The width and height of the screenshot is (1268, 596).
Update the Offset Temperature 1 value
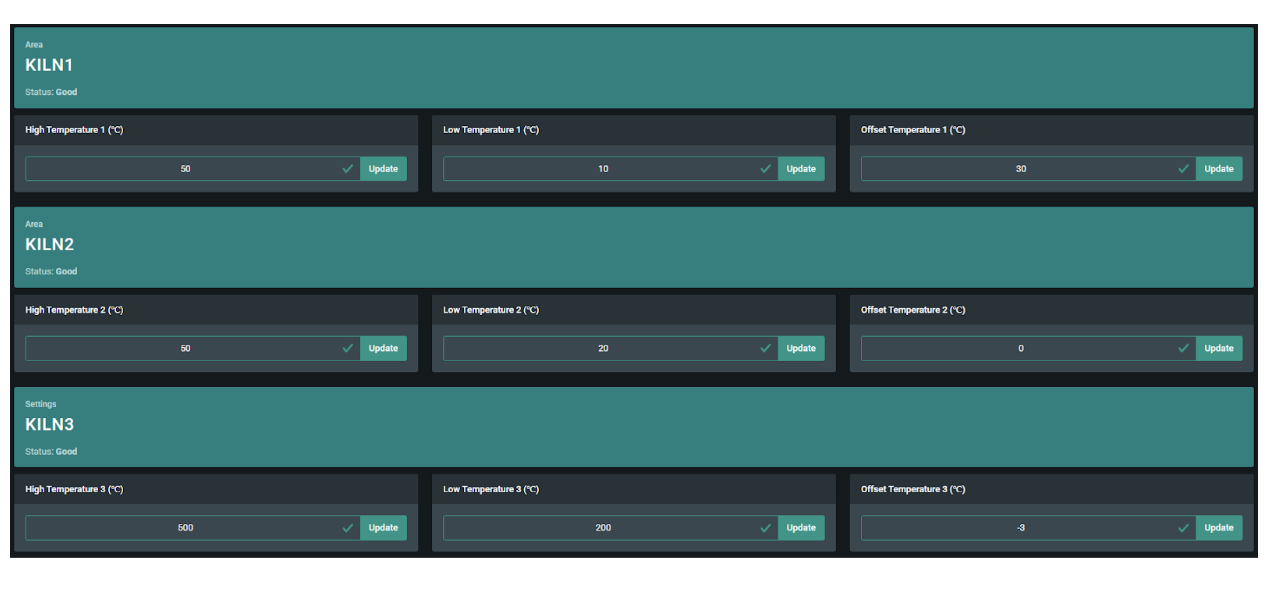(x=1218, y=169)
